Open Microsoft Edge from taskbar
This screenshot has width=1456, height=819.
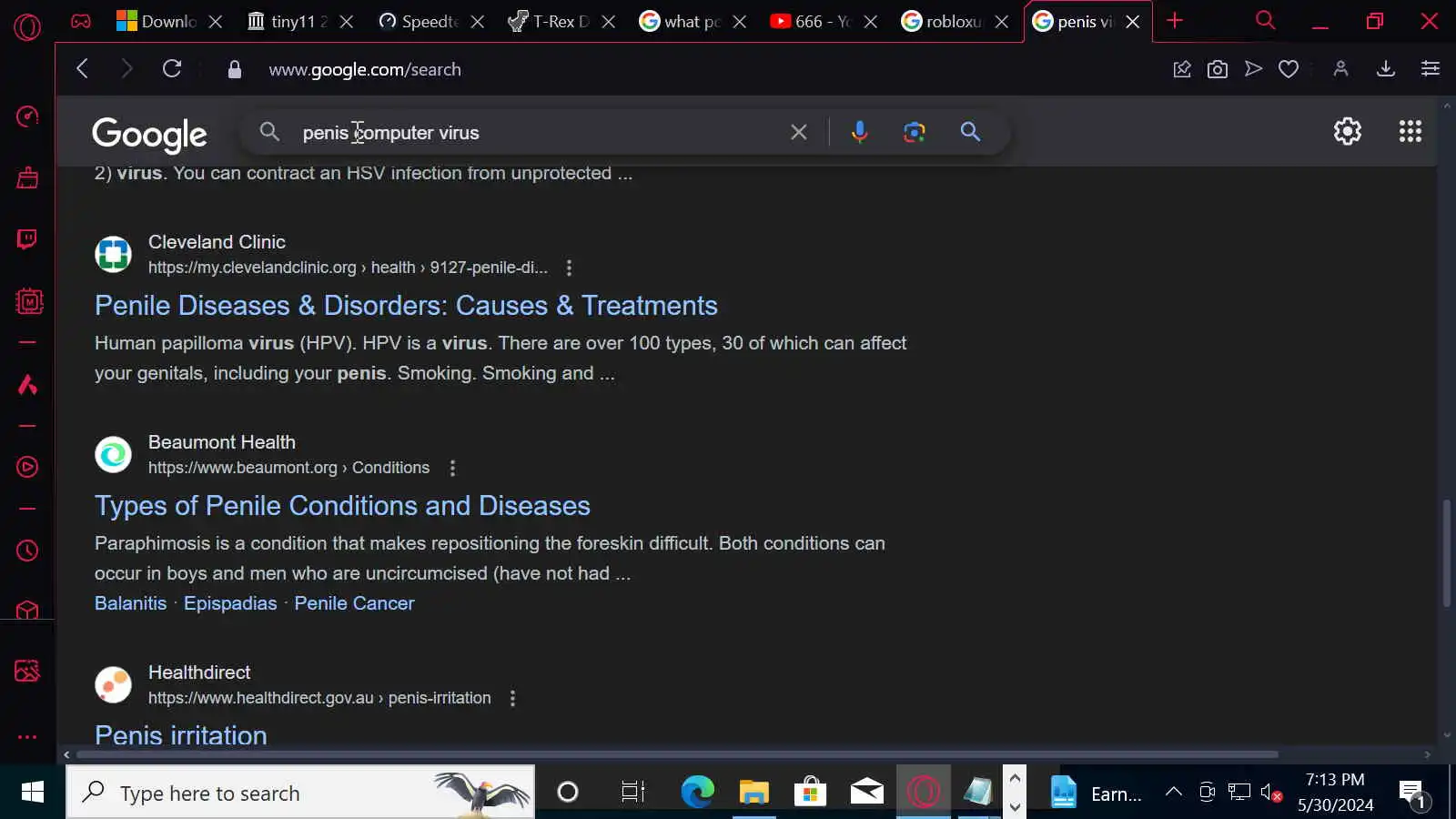click(698, 792)
